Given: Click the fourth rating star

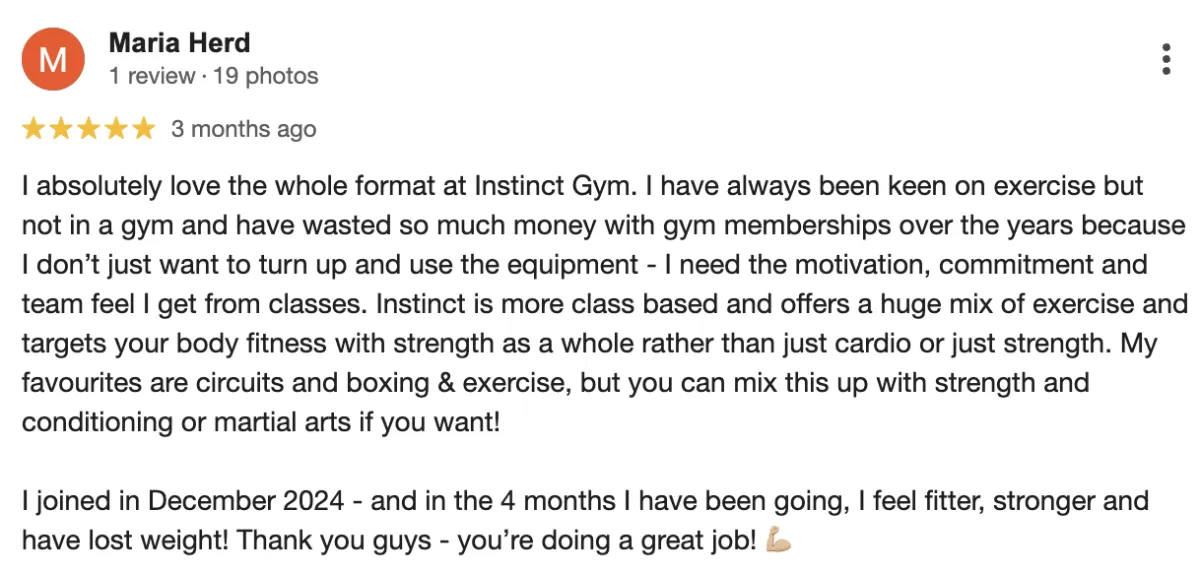Looking at the screenshot, I should pos(117,129).
